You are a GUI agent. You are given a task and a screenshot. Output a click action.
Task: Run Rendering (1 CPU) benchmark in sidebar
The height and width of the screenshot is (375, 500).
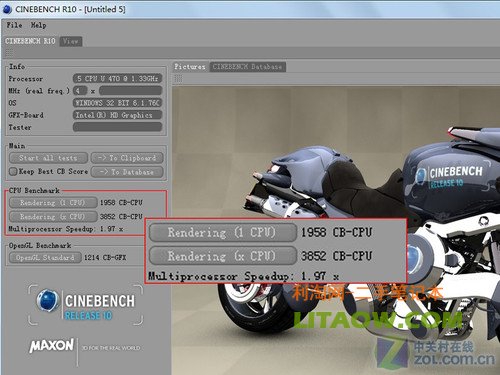pos(53,203)
